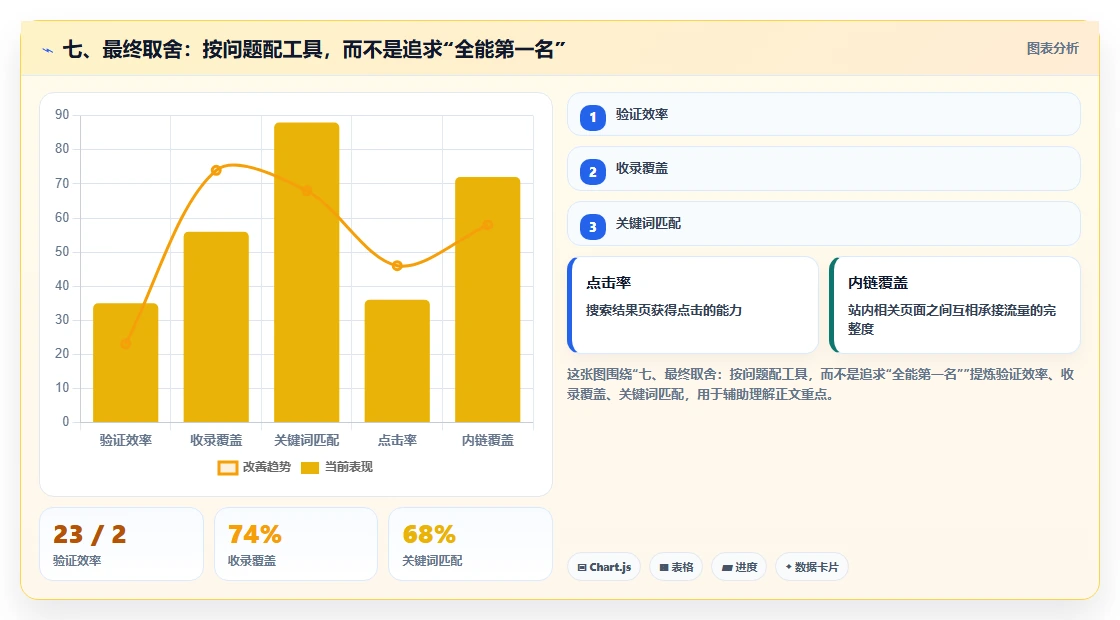Image resolution: width=1120 pixels, height=620 pixels.
Task: Click the 验证效率 bar in chart
Action: point(126,363)
